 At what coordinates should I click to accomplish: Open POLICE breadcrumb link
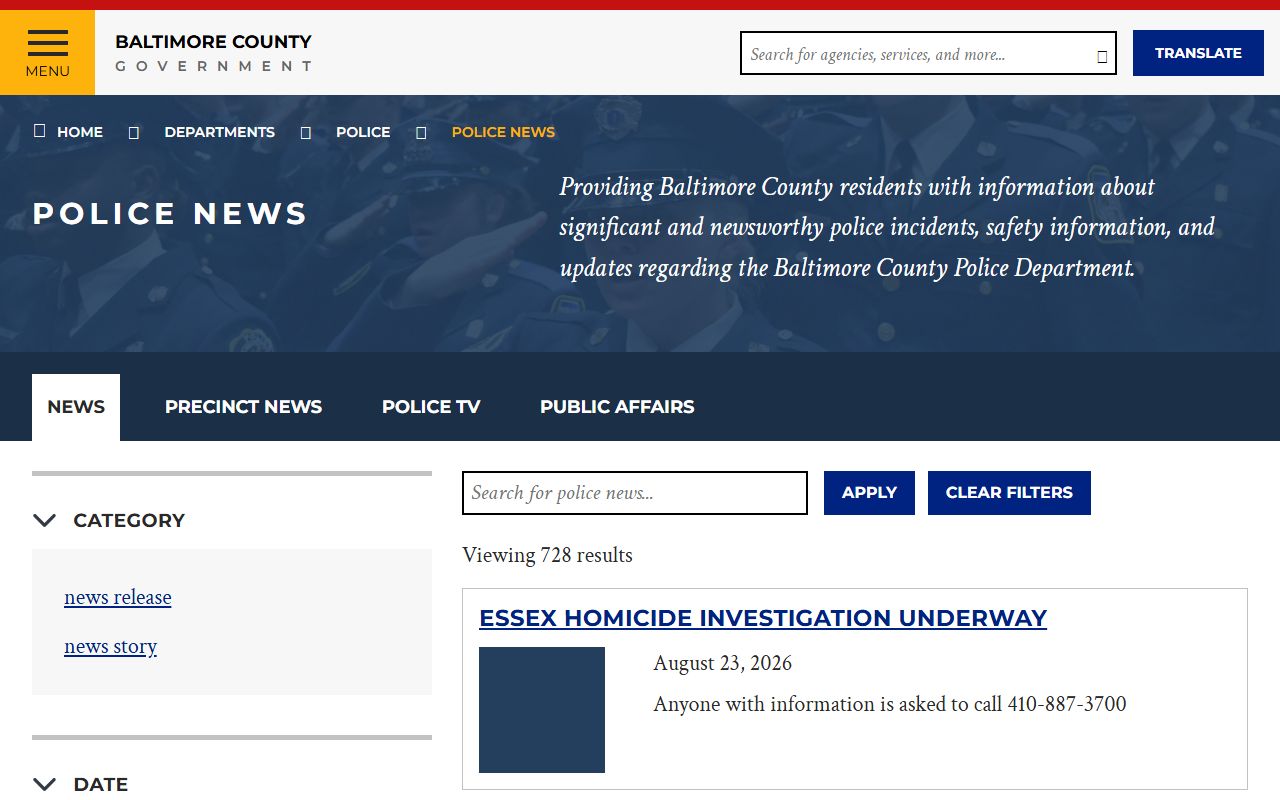tap(363, 132)
